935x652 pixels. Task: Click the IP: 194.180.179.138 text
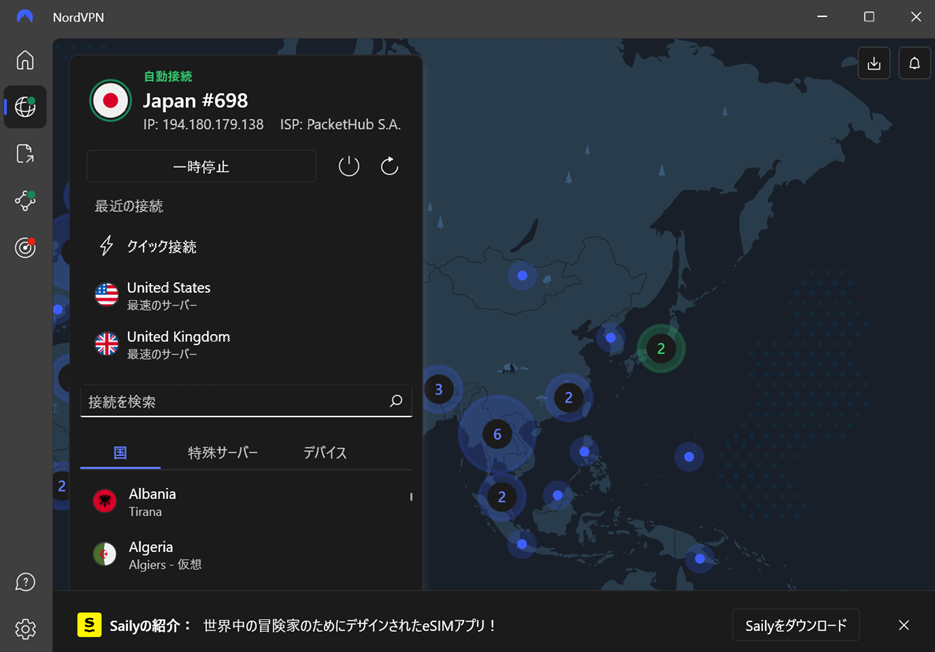coord(203,124)
